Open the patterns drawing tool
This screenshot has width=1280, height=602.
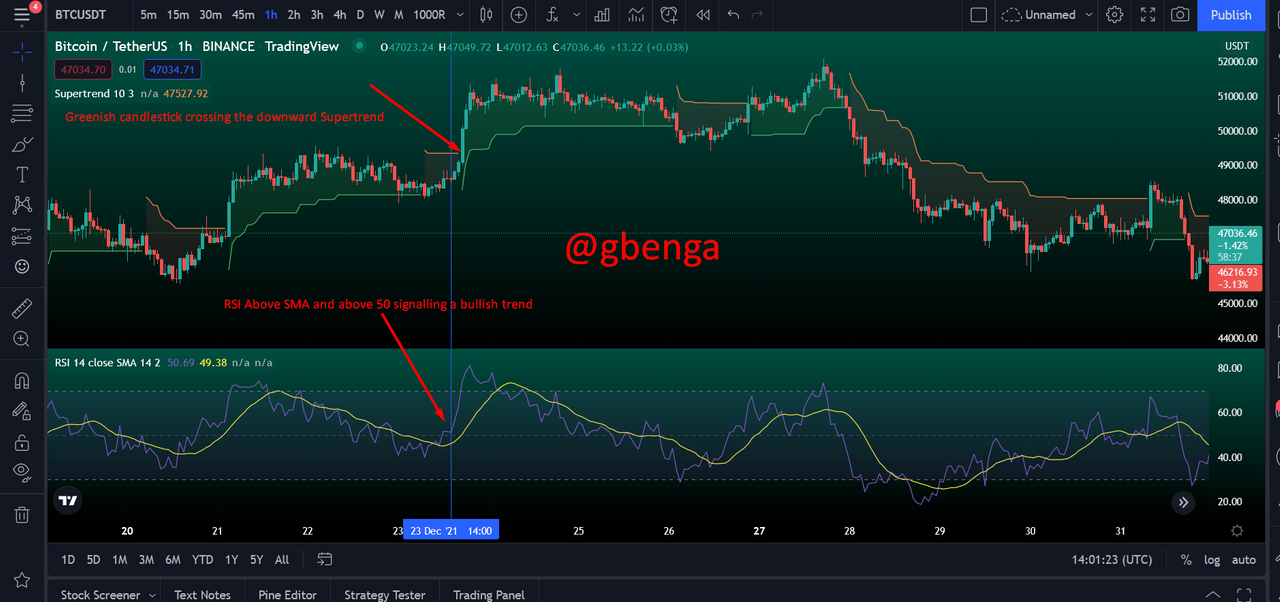(22, 205)
